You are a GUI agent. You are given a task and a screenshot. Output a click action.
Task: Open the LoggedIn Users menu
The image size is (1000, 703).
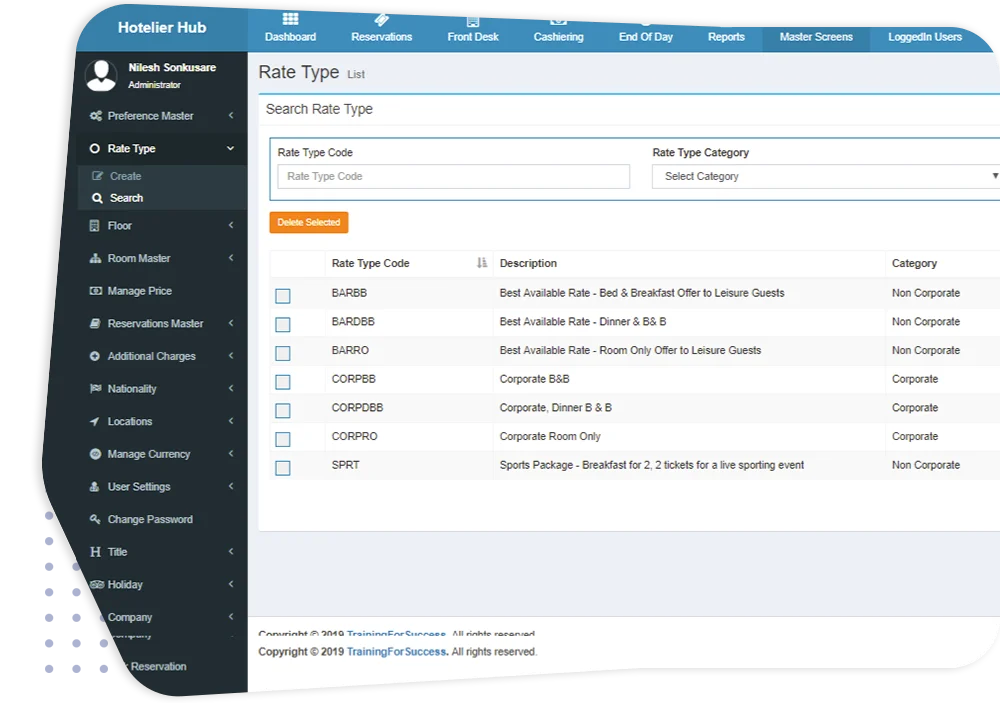[x=925, y=37]
